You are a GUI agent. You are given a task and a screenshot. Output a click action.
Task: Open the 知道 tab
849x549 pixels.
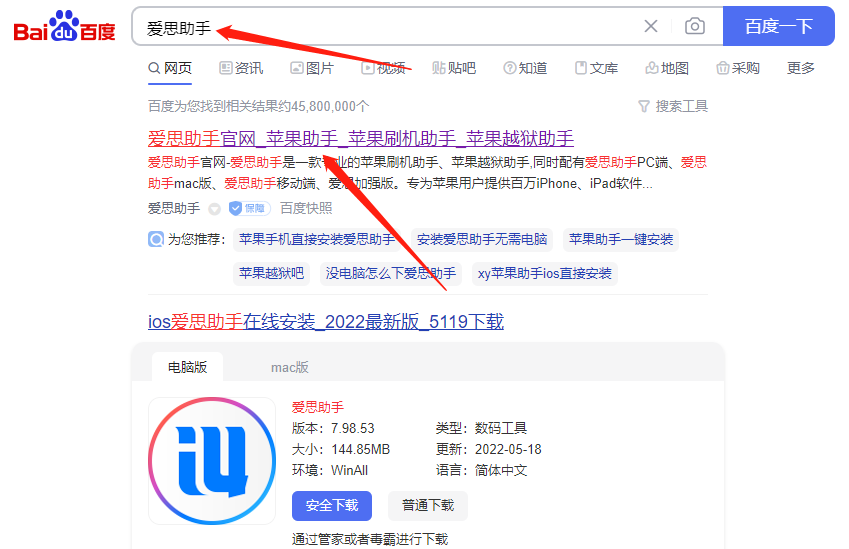(x=525, y=68)
